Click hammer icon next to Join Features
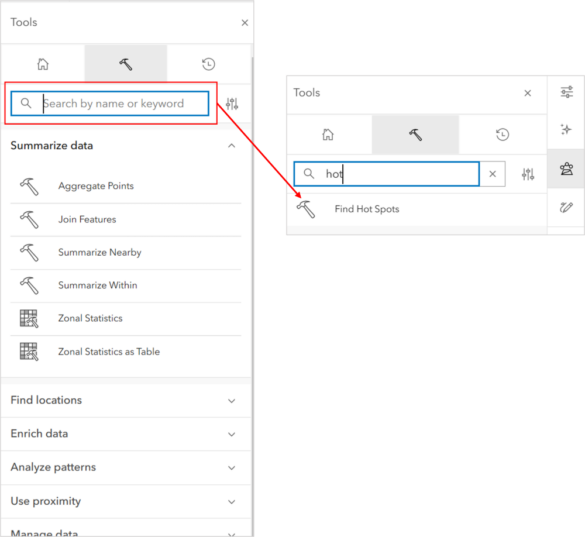Viewport: 585px width, 537px height. [x=29, y=219]
